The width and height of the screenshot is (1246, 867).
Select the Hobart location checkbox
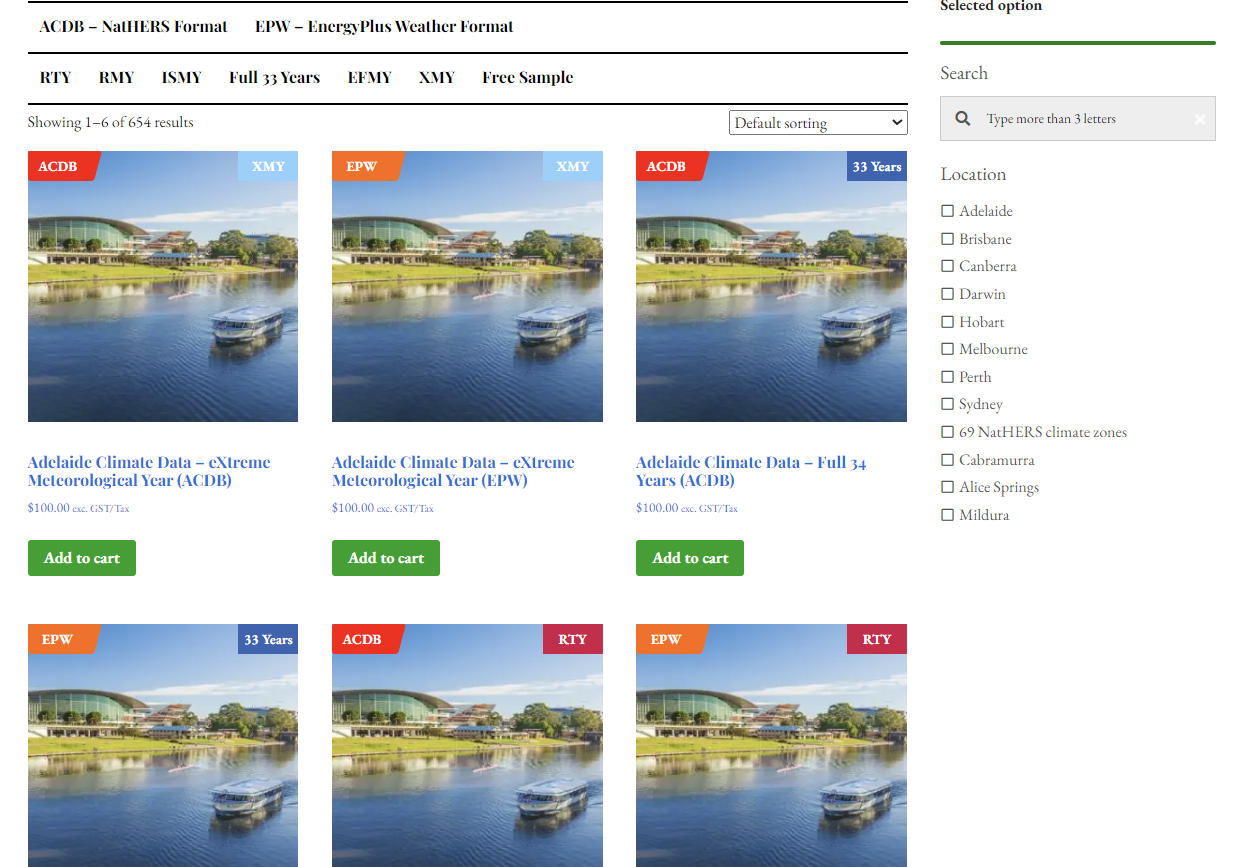(947, 322)
